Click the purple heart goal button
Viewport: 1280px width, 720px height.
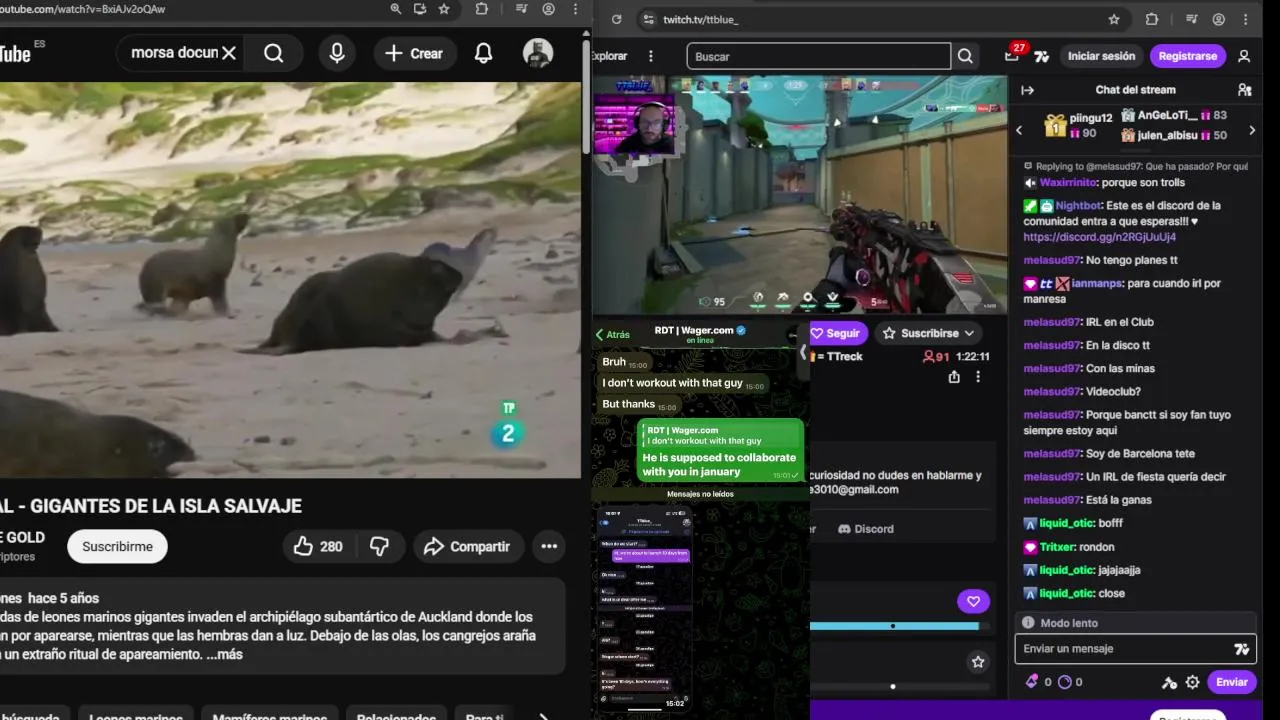pos(973,601)
